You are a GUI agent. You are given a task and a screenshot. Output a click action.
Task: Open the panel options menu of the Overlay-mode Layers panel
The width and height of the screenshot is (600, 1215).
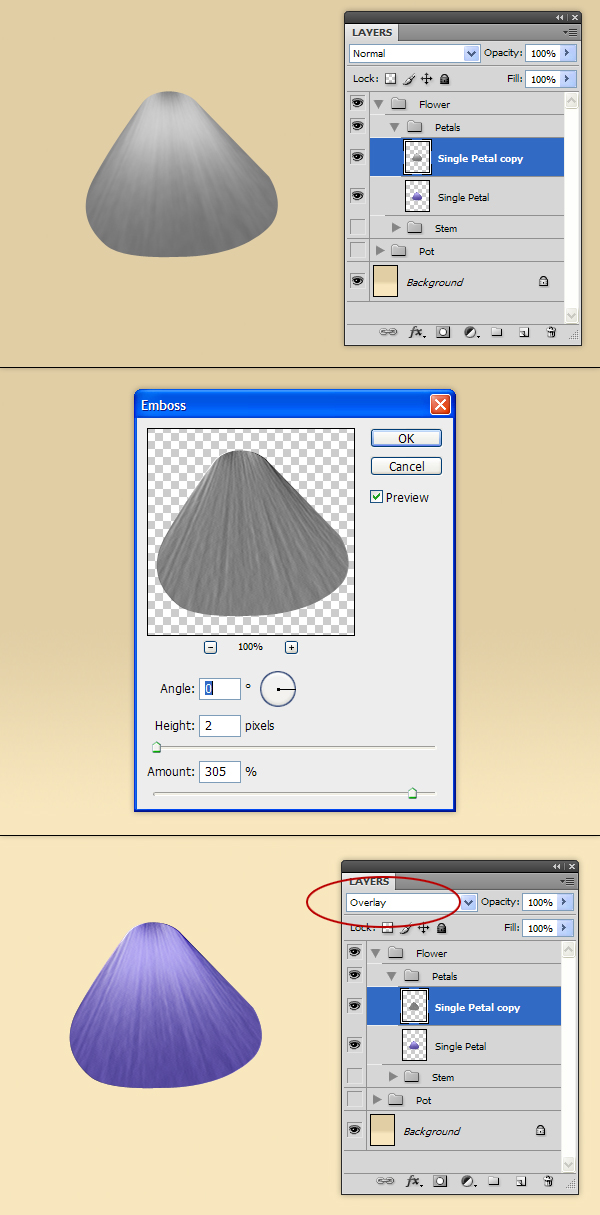[569, 881]
